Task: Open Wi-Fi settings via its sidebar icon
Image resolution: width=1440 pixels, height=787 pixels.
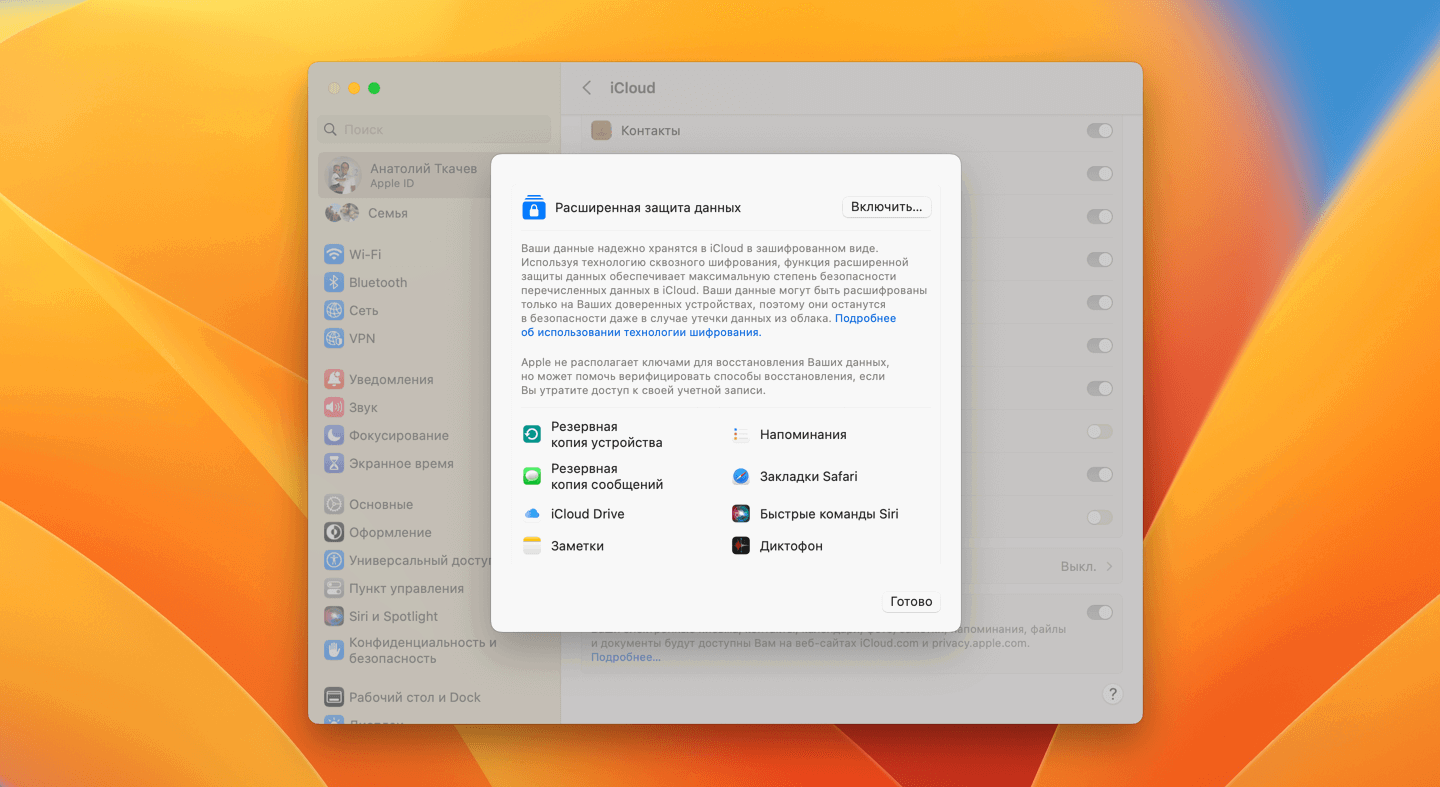Action: 334,255
